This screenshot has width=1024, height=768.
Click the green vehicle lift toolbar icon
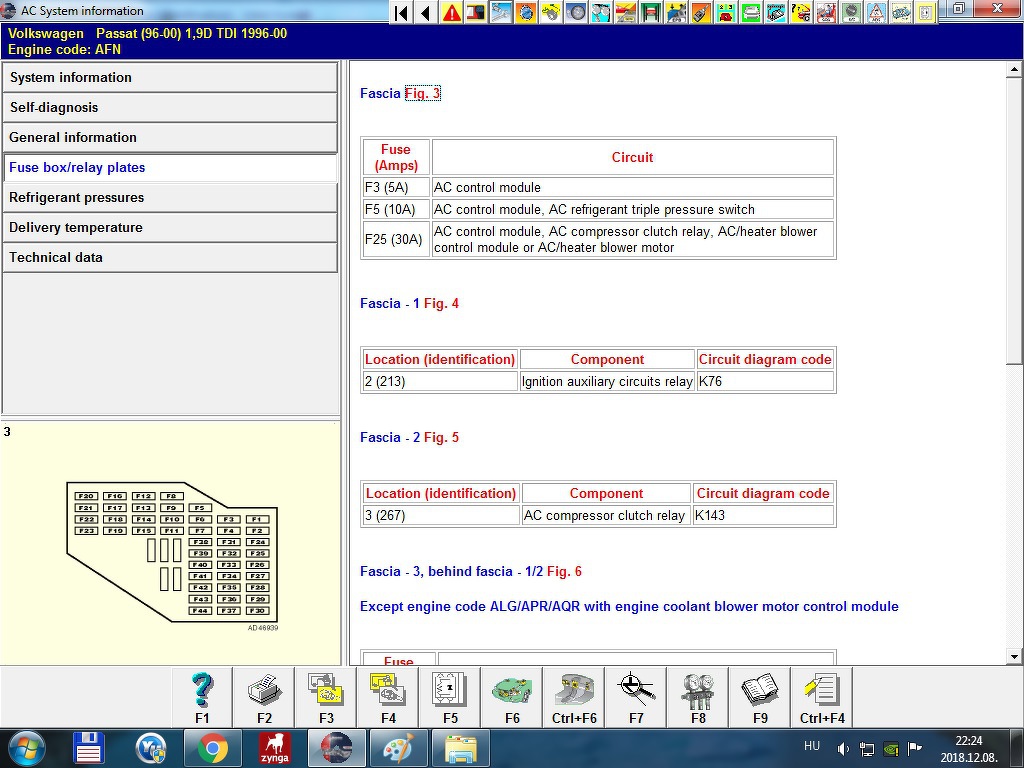650,12
